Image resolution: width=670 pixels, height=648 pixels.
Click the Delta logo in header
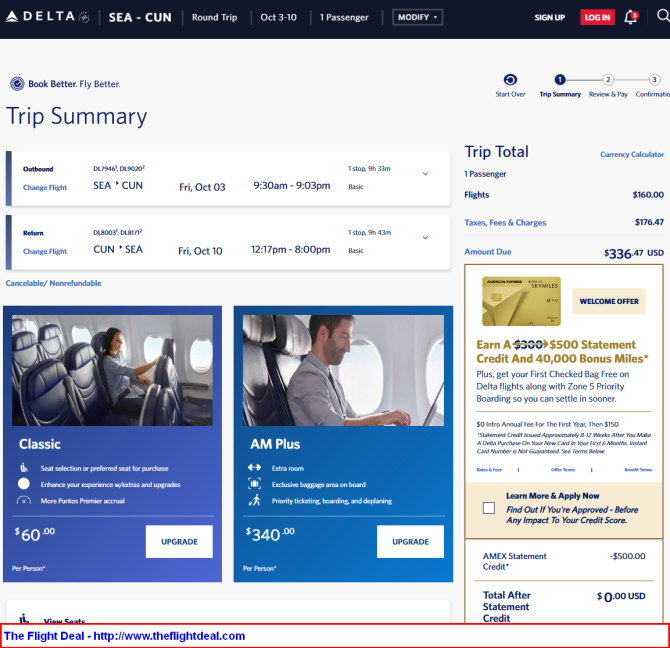[47, 17]
